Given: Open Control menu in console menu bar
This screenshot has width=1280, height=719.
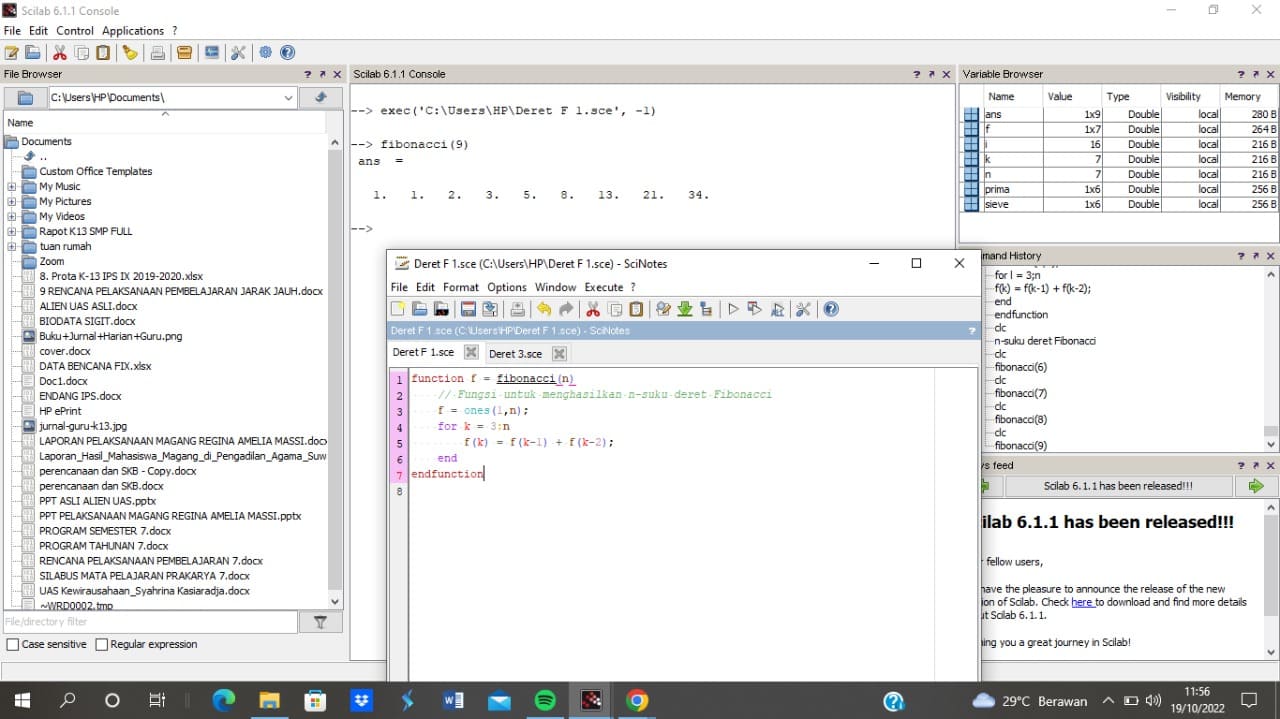Looking at the screenshot, I should coord(75,31).
